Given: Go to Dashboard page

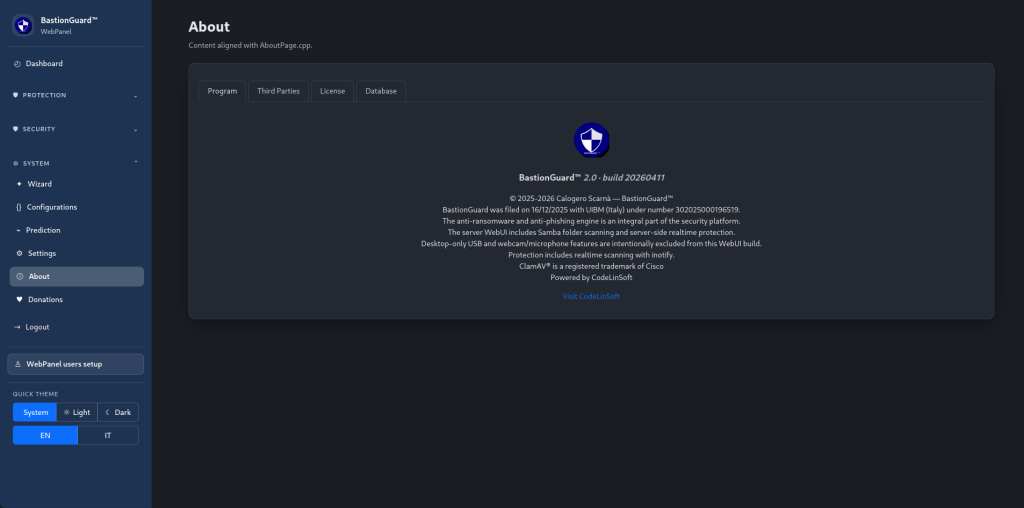Looking at the screenshot, I should coord(76,64).
